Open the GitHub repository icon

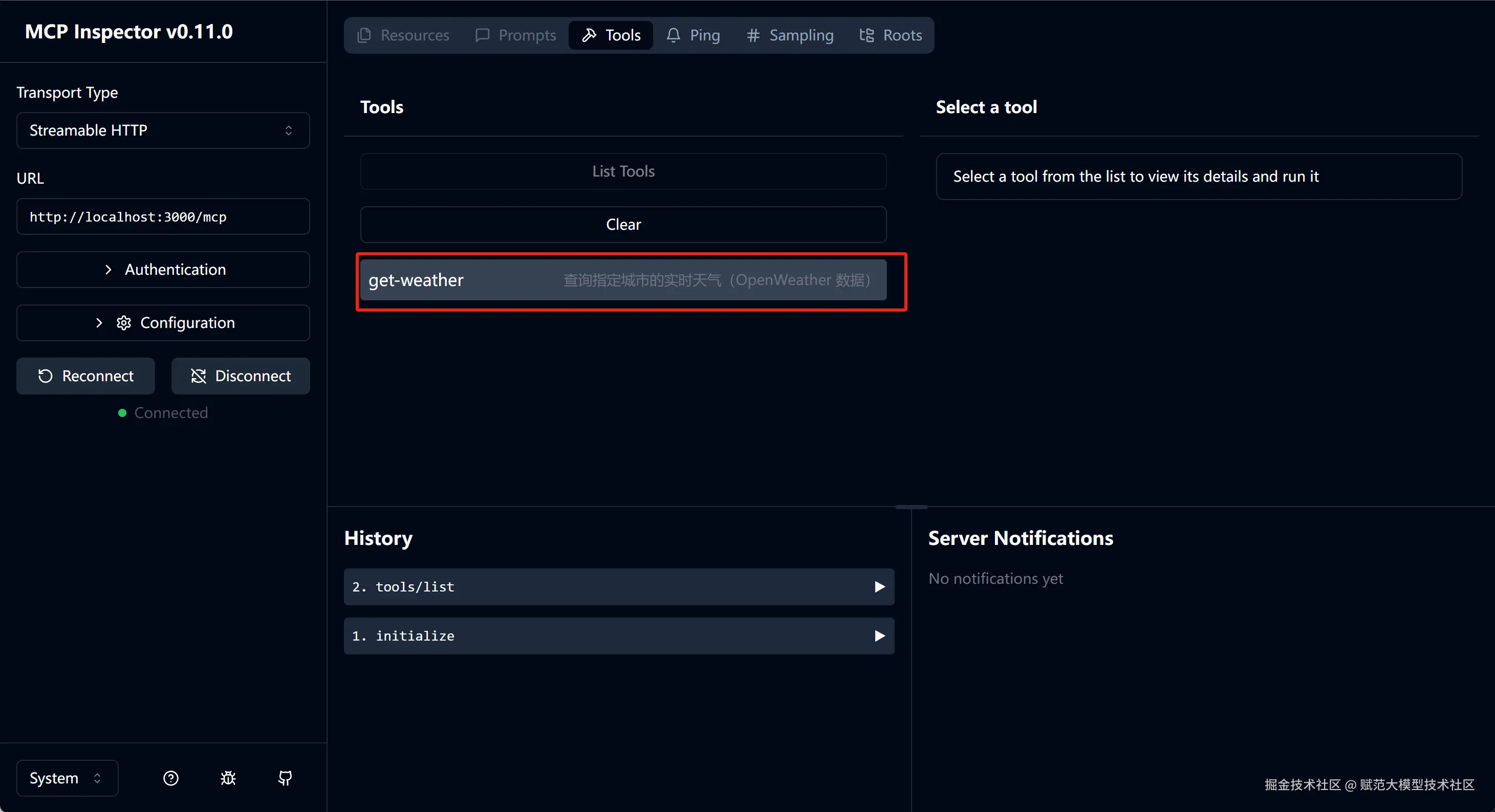[x=285, y=778]
